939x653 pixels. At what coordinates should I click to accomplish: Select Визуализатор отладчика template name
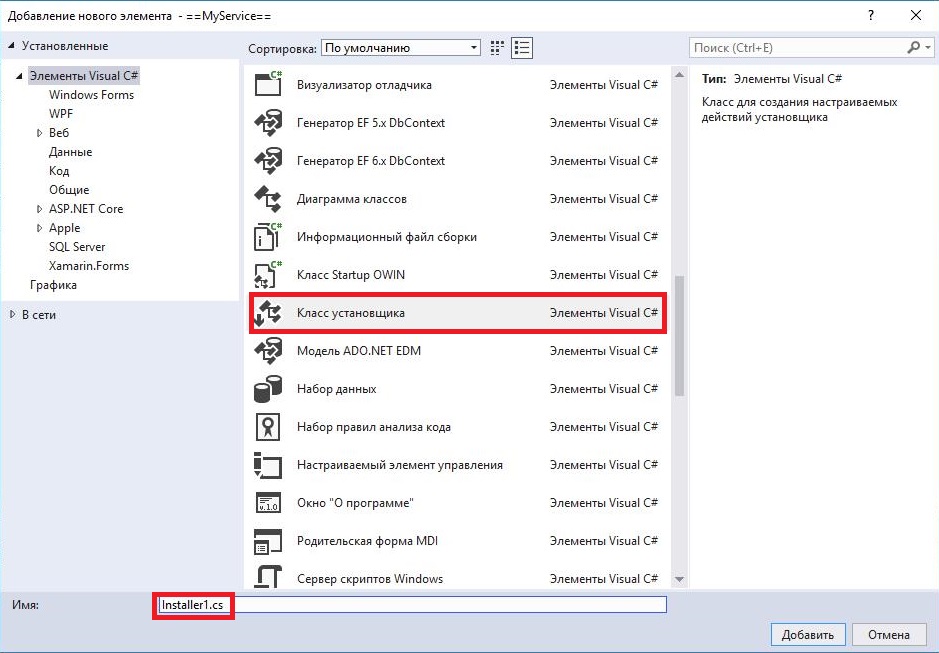coord(364,84)
